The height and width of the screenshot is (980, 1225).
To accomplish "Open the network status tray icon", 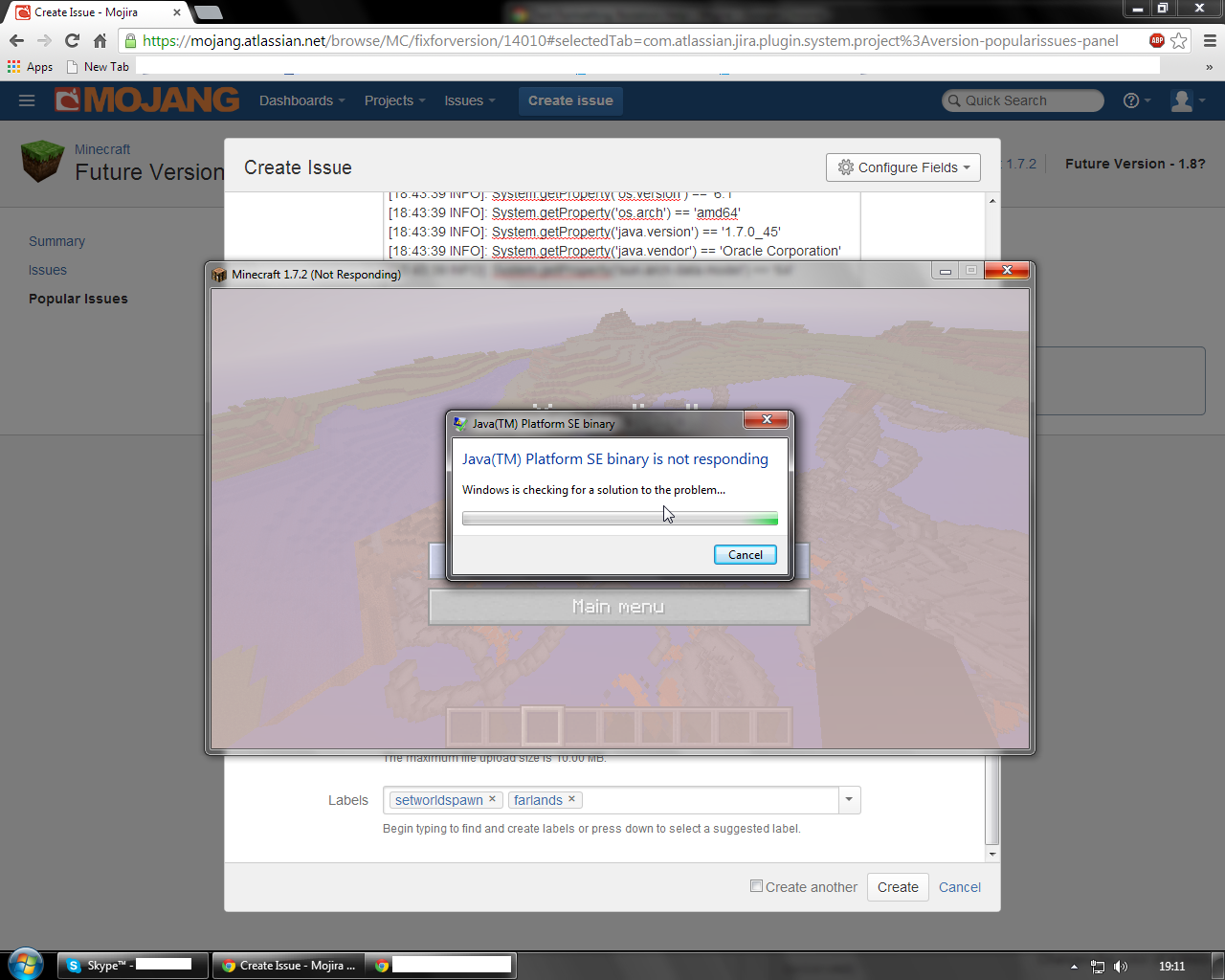I will pos(1098,967).
